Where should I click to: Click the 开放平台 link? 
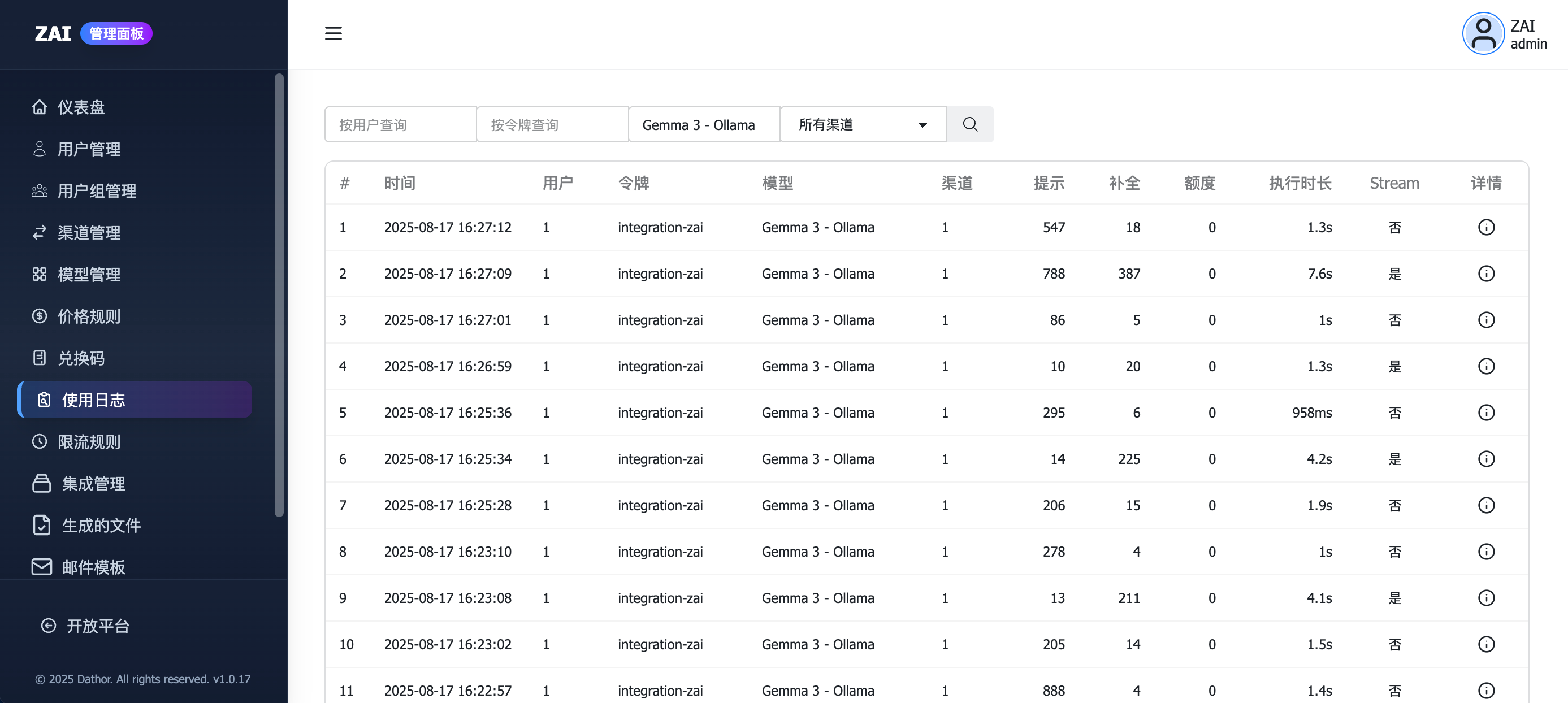[97, 626]
